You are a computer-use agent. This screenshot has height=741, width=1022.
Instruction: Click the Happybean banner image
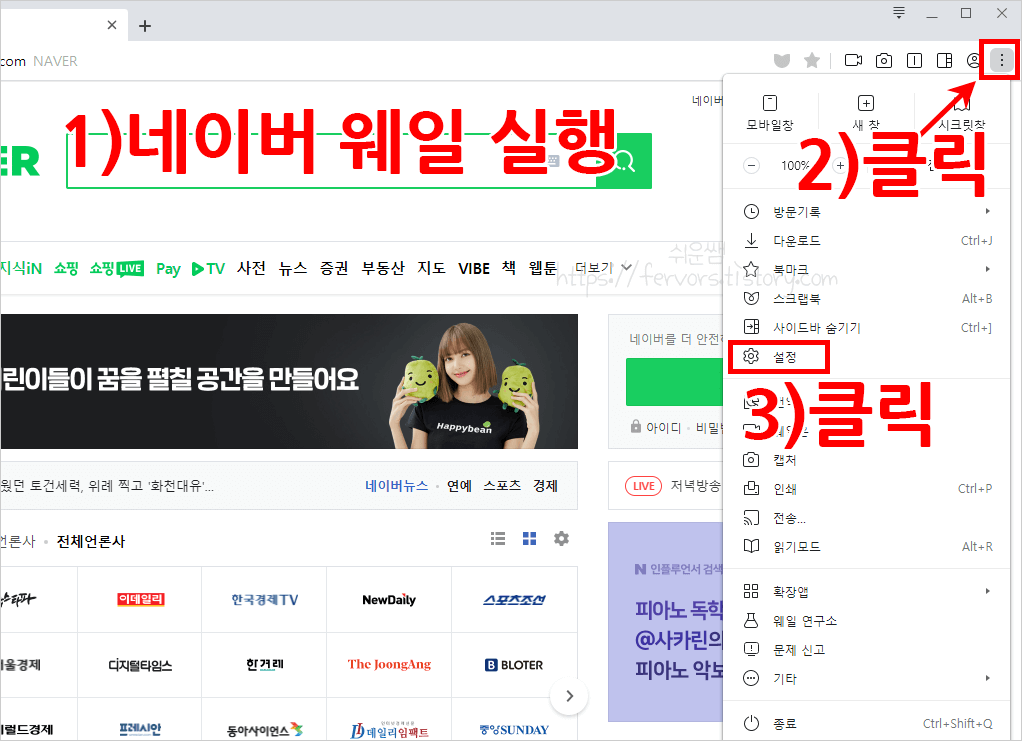click(289, 381)
